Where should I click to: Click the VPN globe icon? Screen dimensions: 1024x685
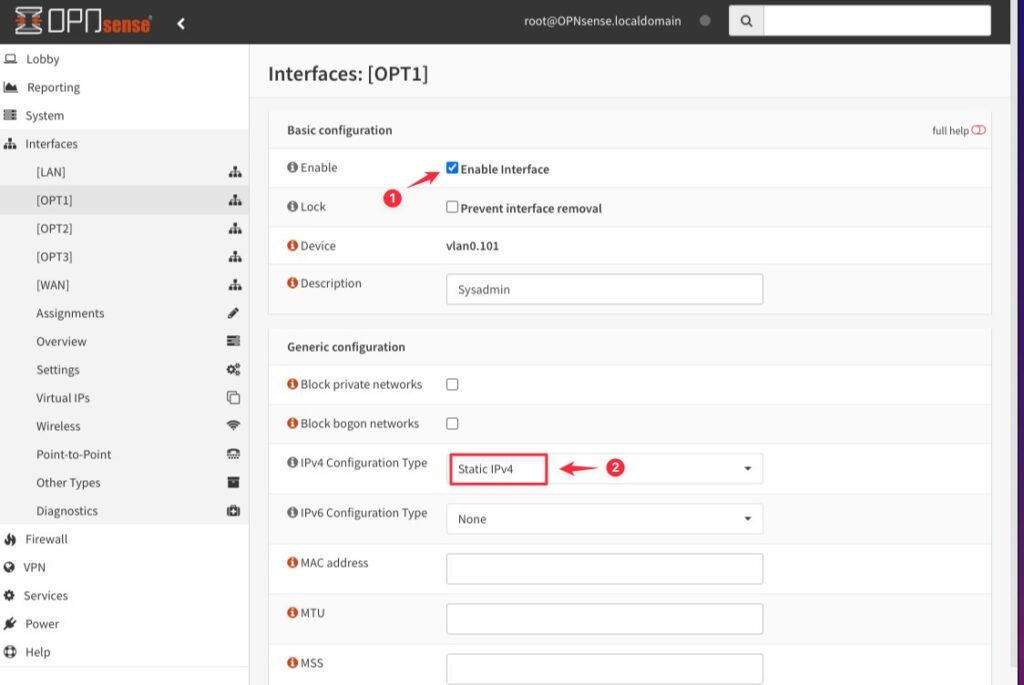9,567
